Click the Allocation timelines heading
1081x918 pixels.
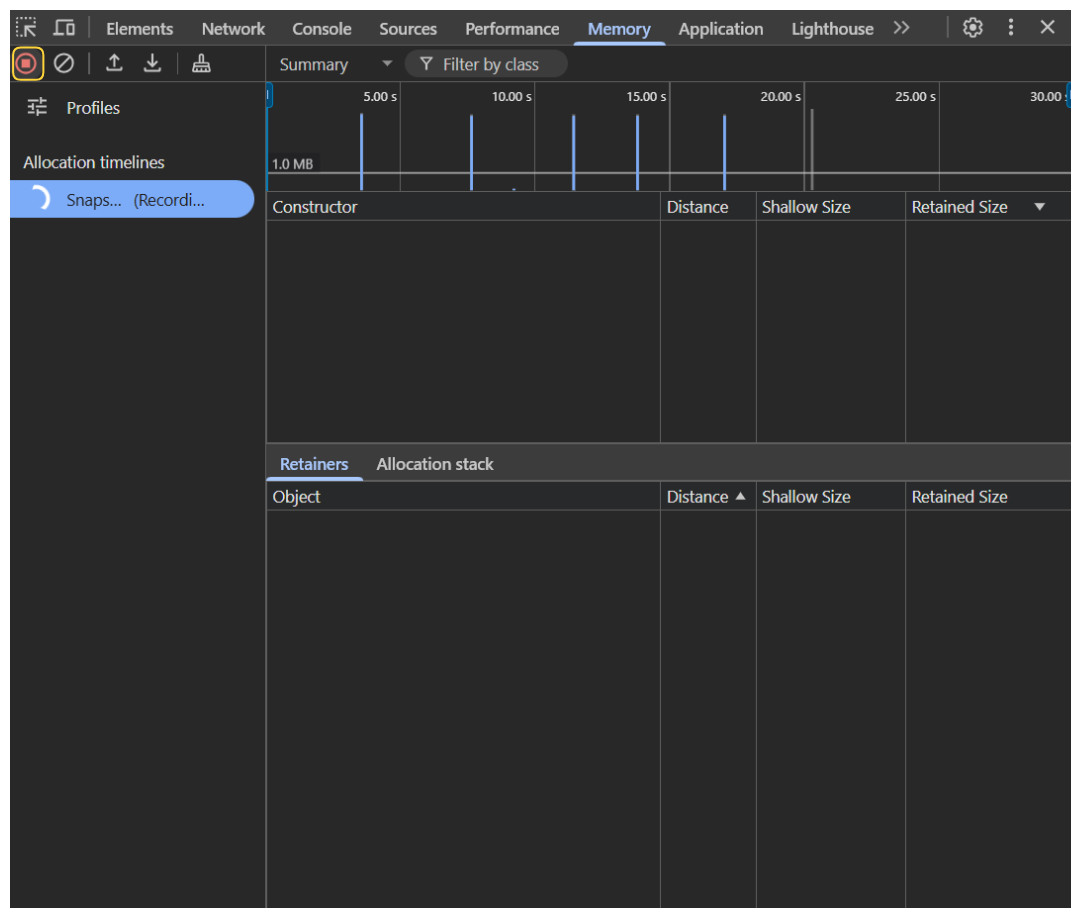pyautogui.click(x=94, y=162)
